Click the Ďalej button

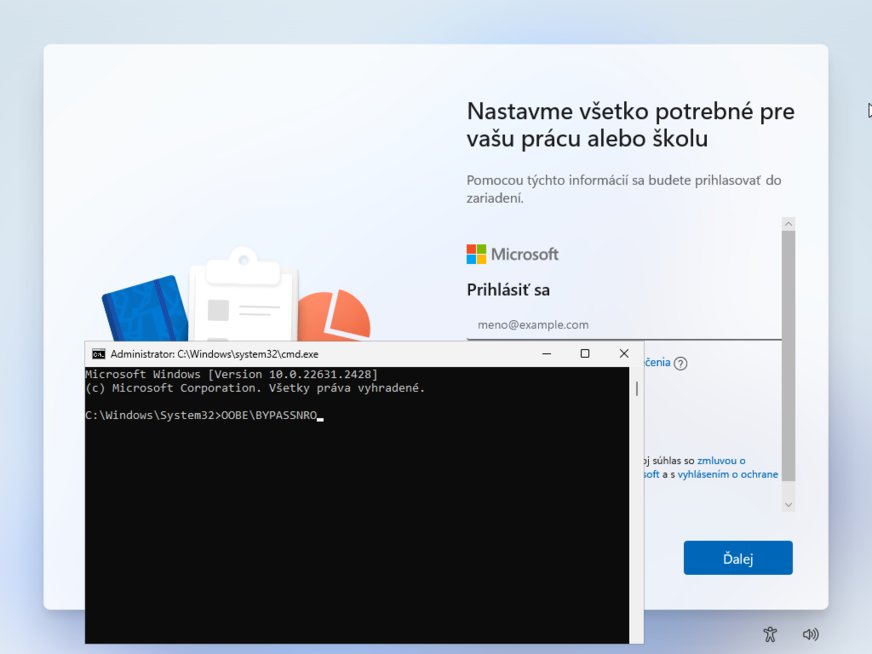pos(738,558)
